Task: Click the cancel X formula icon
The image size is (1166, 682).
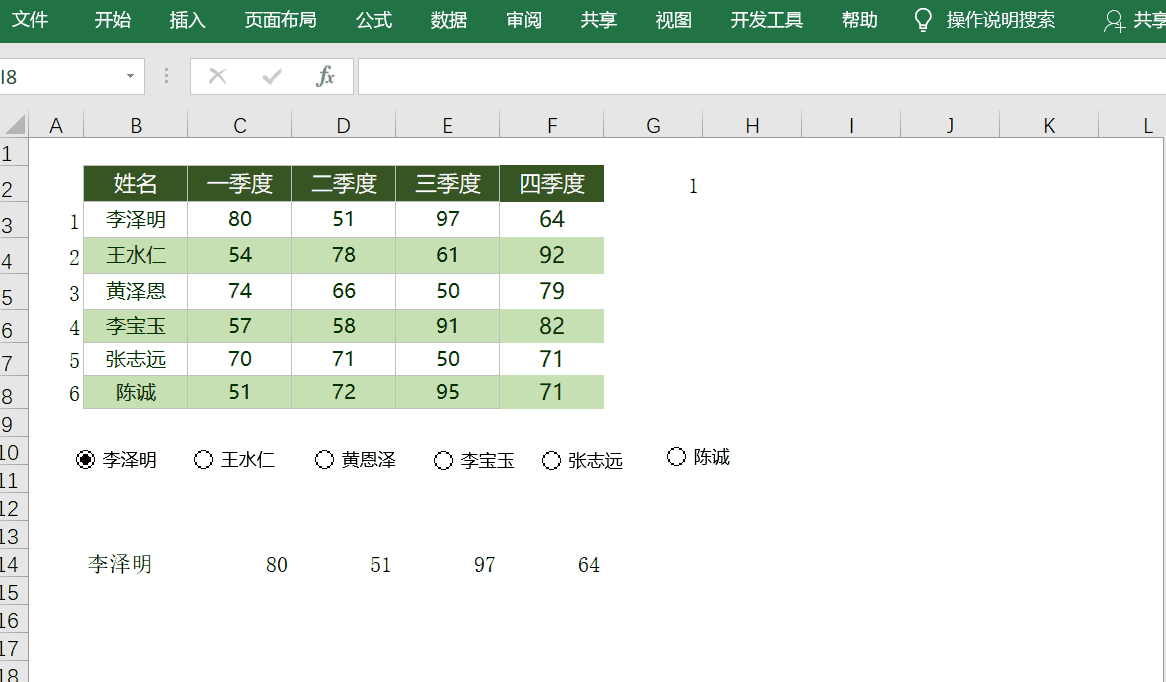Action: point(217,76)
